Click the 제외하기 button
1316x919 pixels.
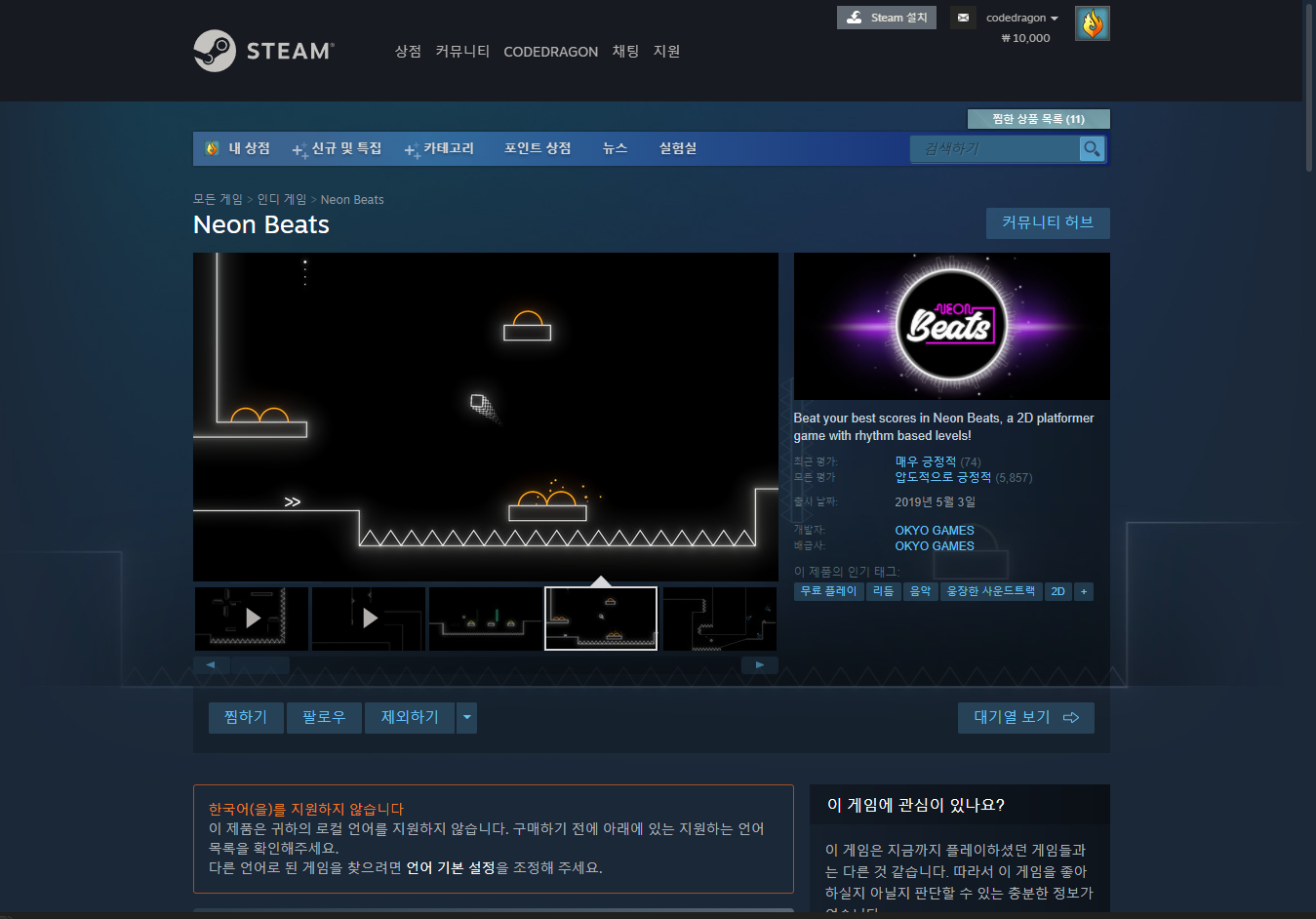click(x=410, y=718)
